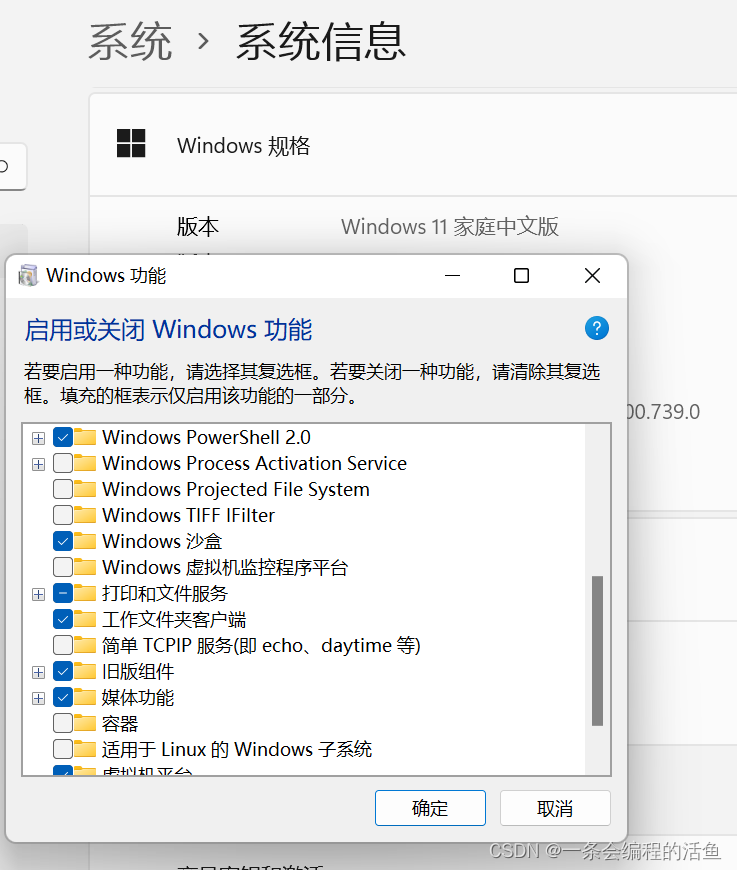
Task: Click folder icon of Windows 虚拟机监控程序平台
Action: pos(85,567)
